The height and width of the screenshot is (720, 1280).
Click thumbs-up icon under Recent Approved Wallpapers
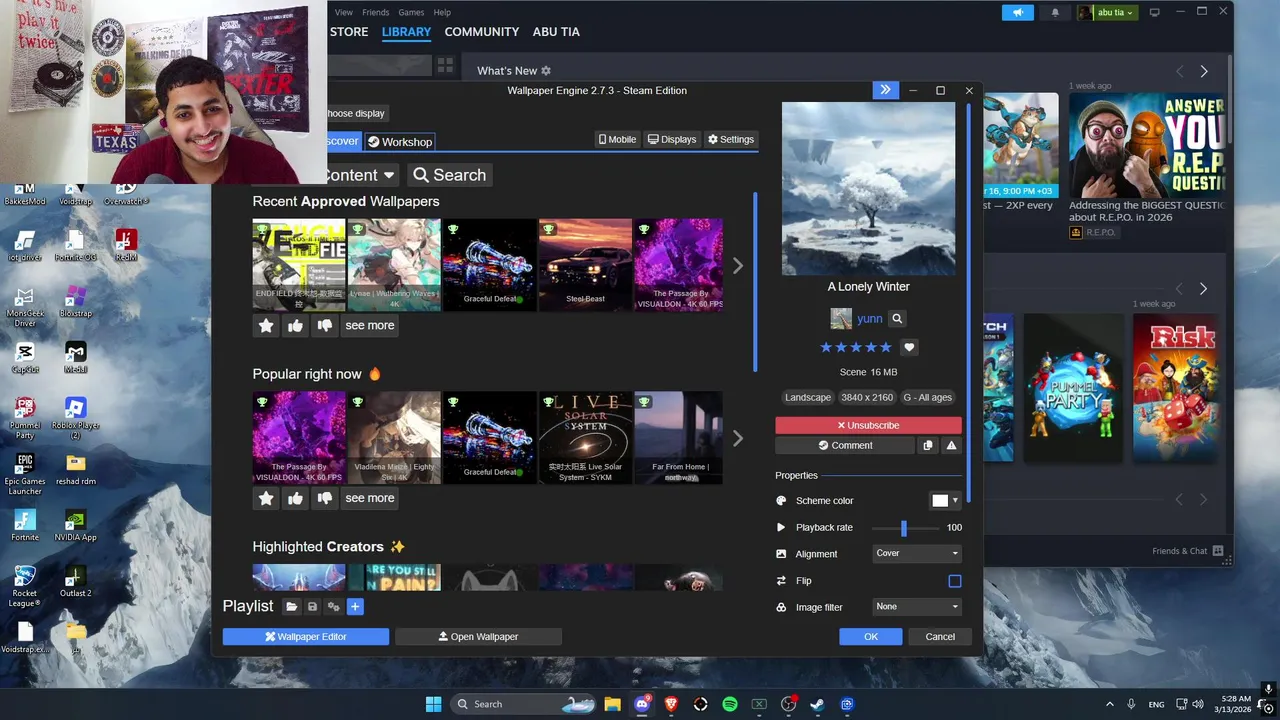click(x=295, y=325)
